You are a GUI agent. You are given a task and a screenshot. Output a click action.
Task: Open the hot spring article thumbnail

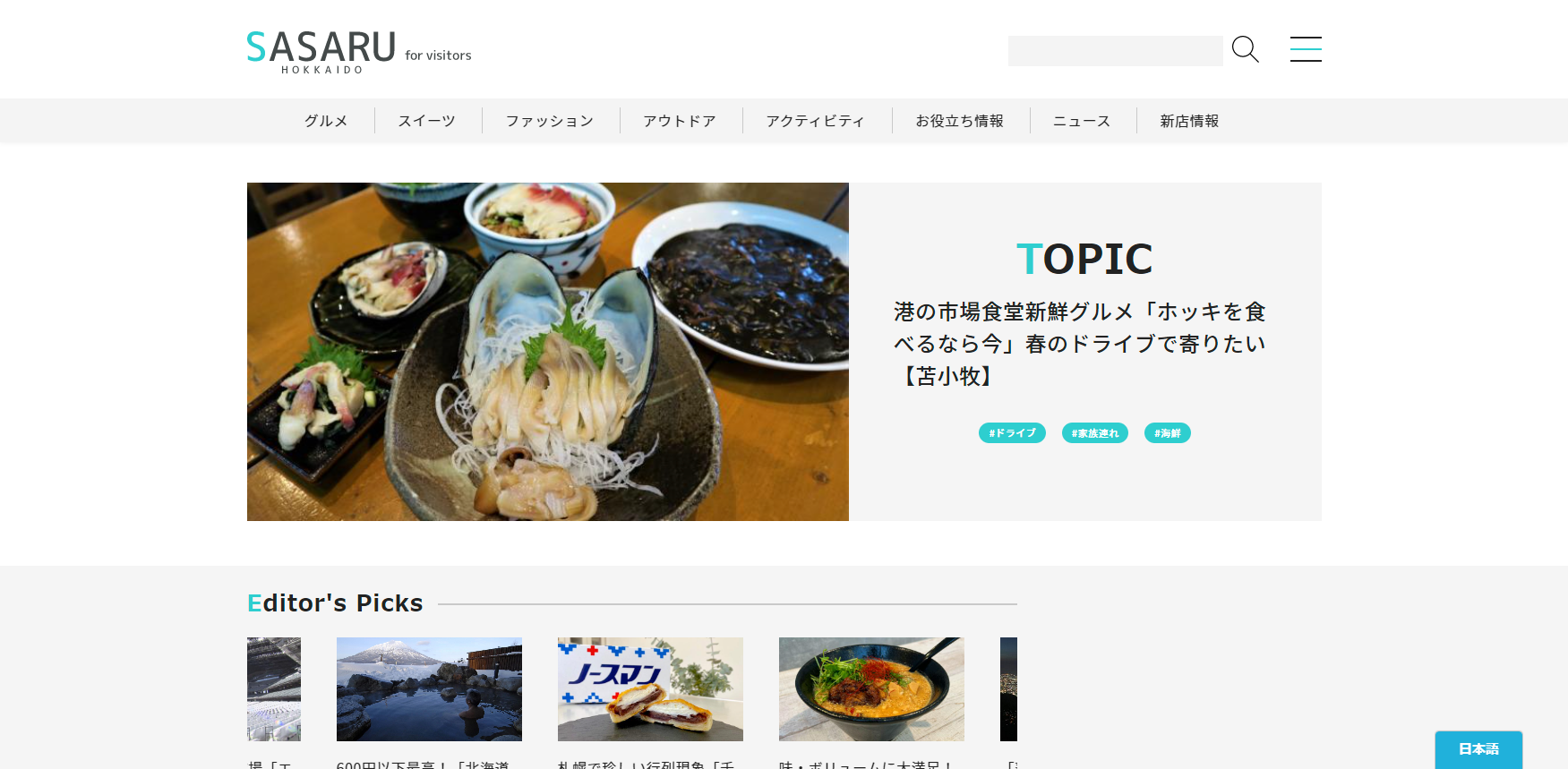(429, 689)
